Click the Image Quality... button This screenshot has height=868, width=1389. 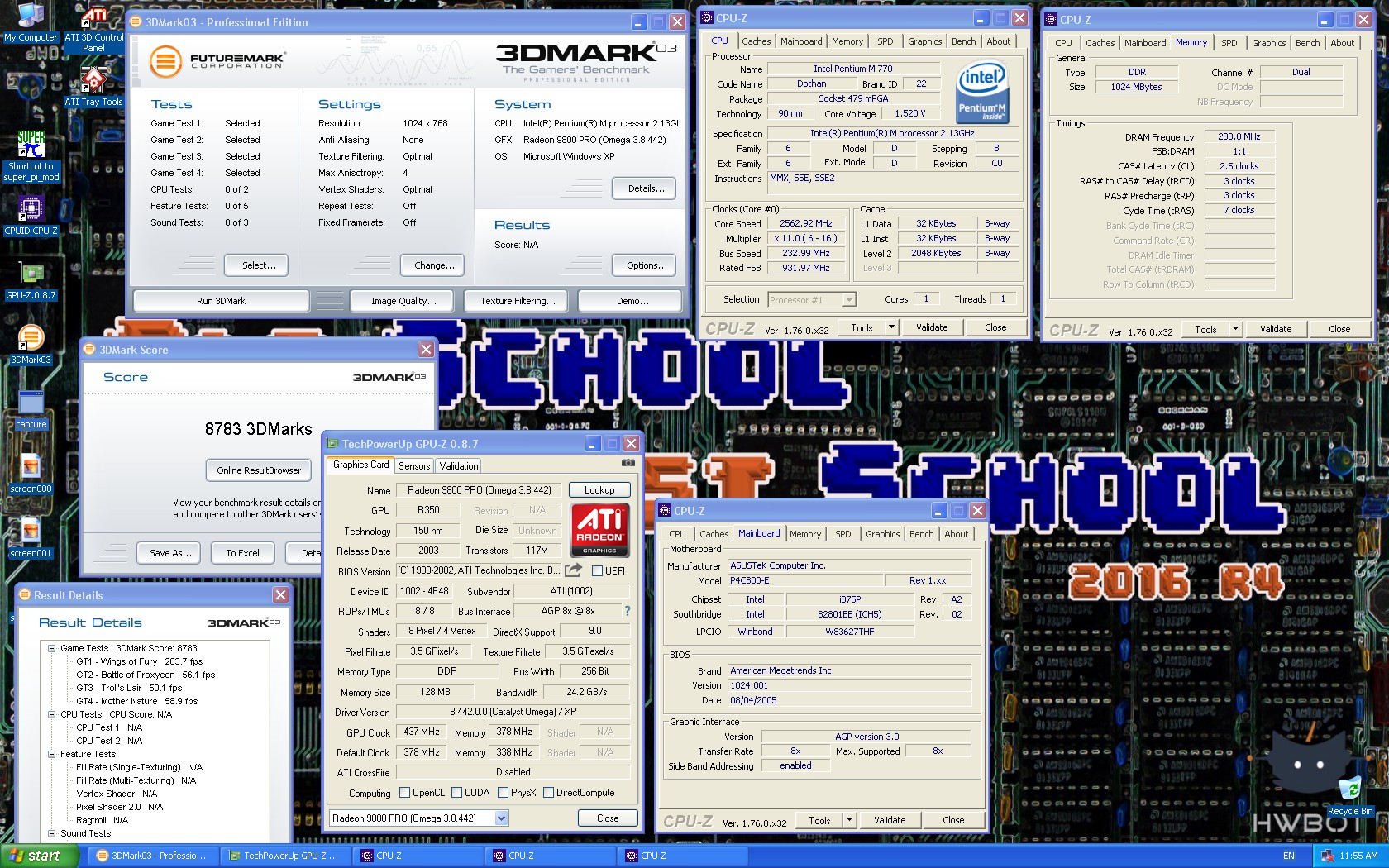[403, 301]
